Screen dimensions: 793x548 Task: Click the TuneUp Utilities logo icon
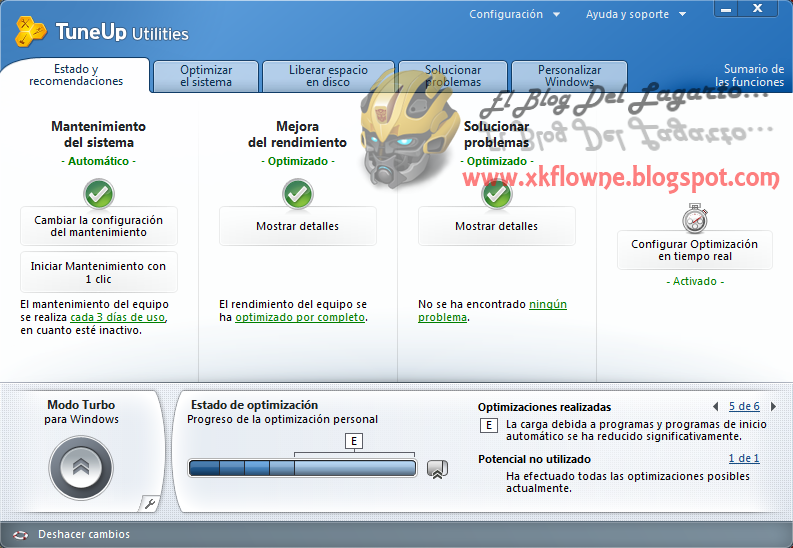coord(31,31)
